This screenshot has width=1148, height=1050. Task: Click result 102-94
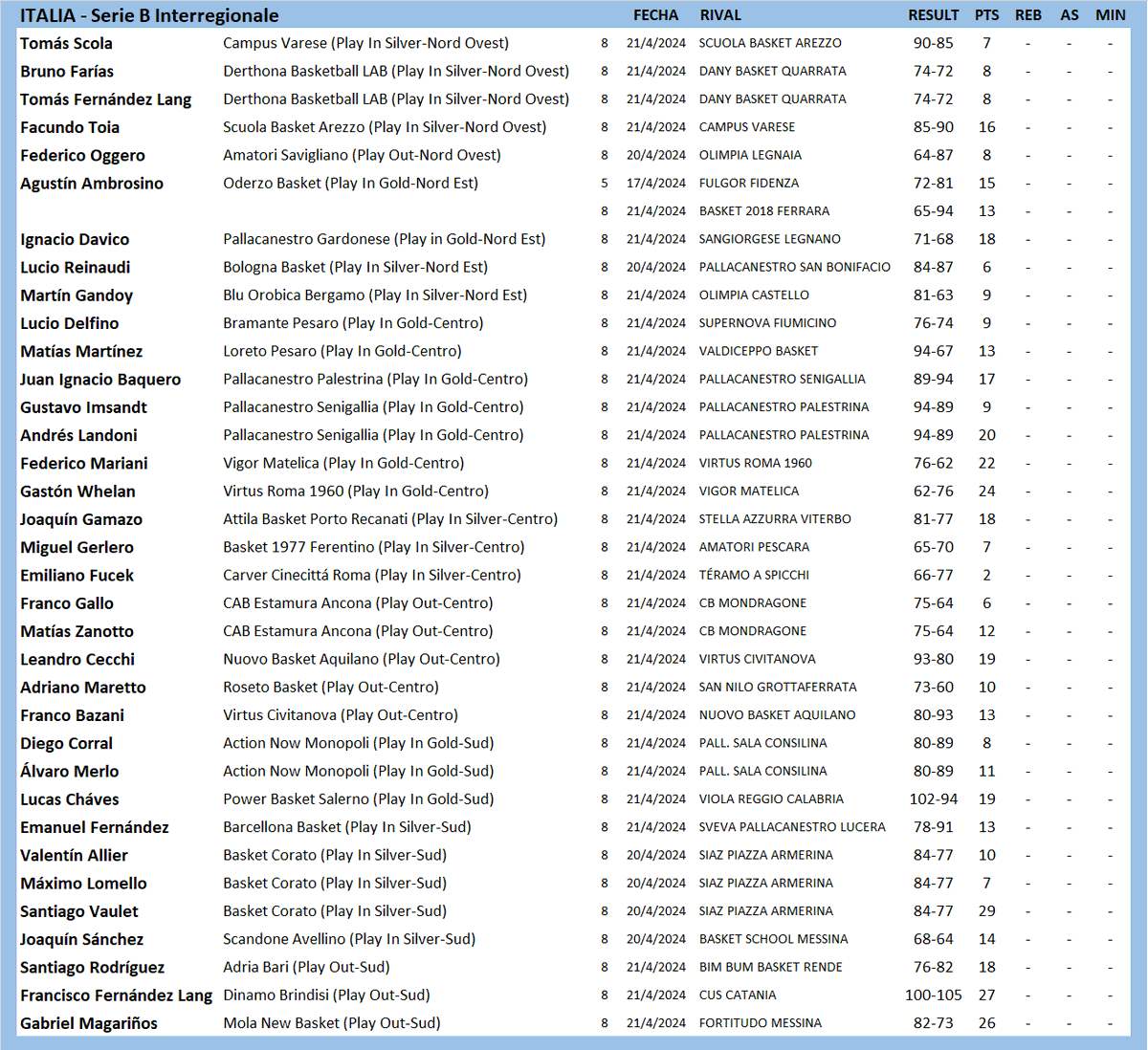pos(933,799)
